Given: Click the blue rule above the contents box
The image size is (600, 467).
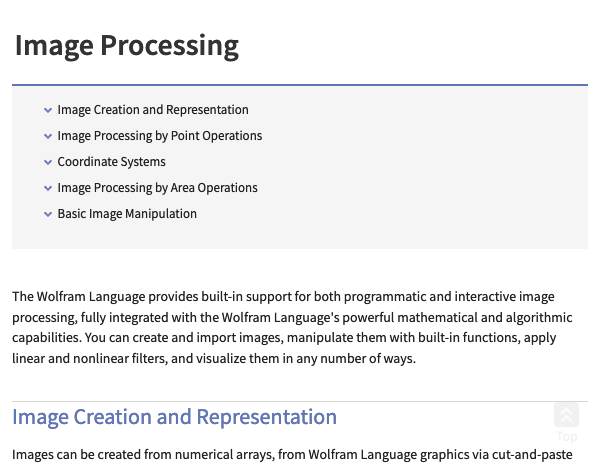Looking at the screenshot, I should (300, 85).
